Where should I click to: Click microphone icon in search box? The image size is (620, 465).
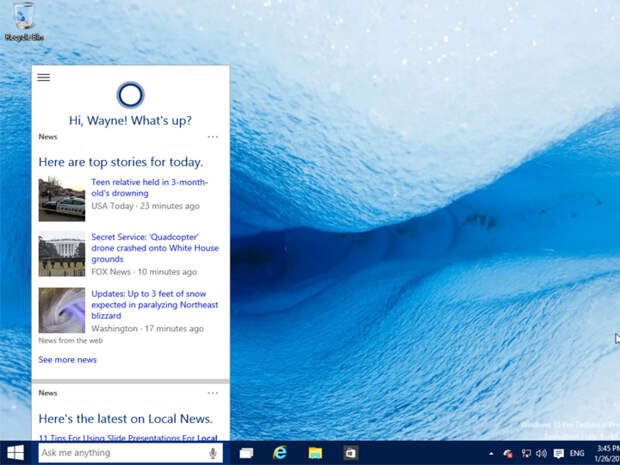(213, 453)
